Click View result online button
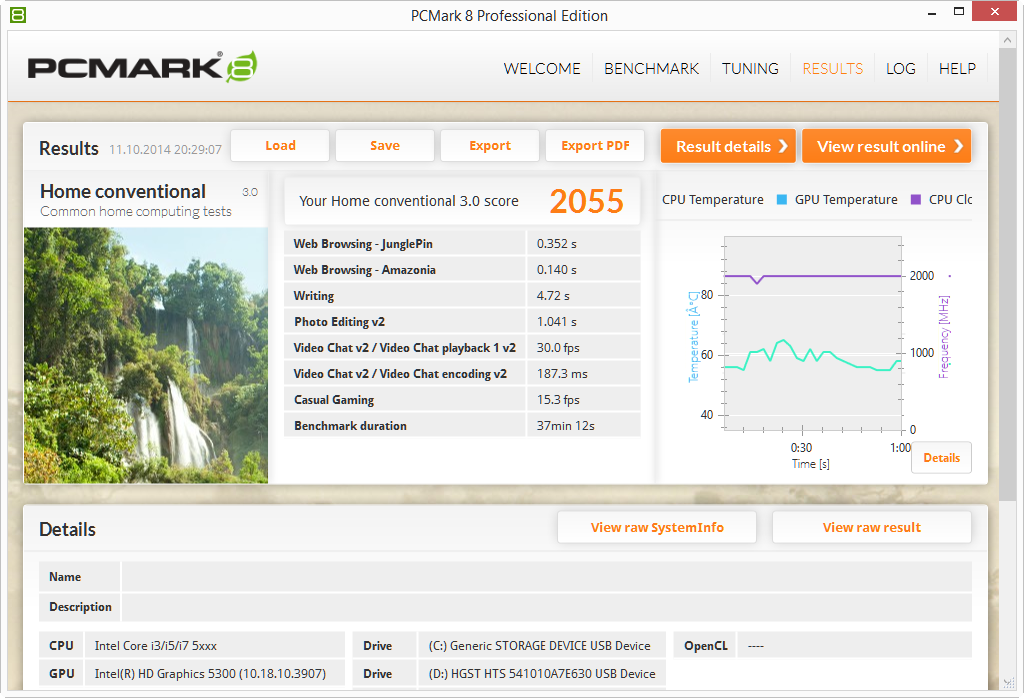This screenshot has width=1024, height=698. pos(886,146)
